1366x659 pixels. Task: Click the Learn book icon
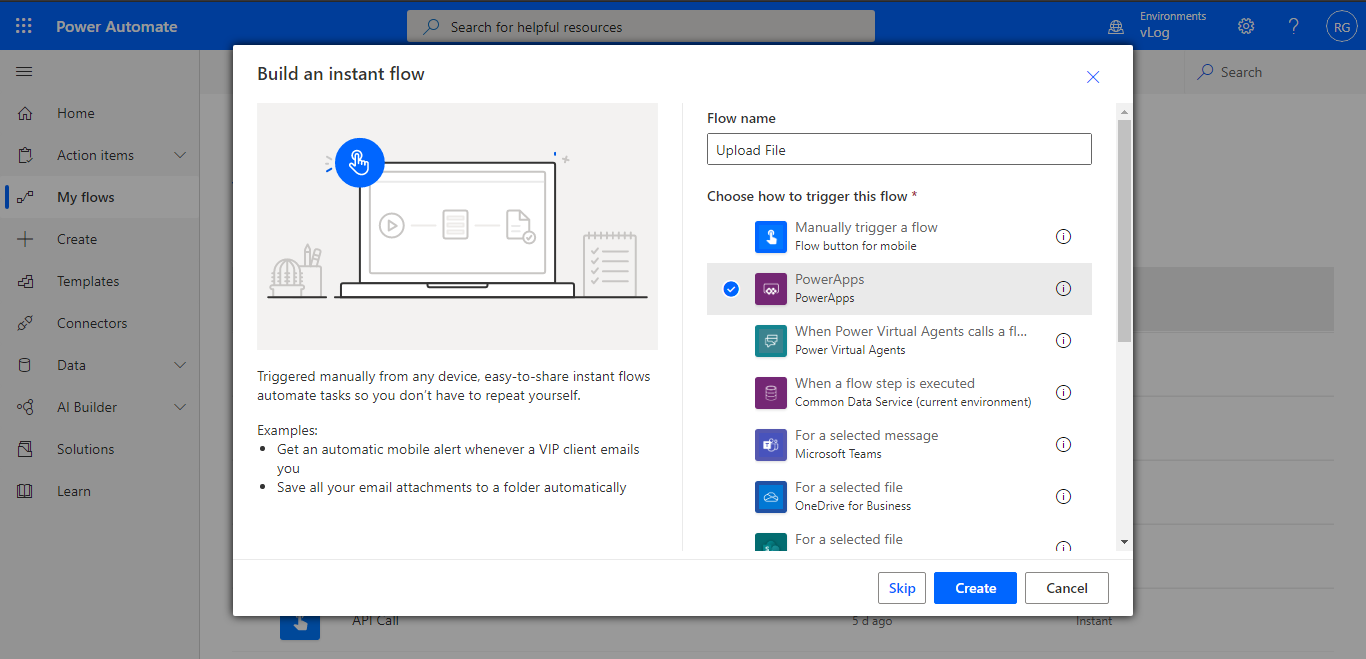point(26,491)
